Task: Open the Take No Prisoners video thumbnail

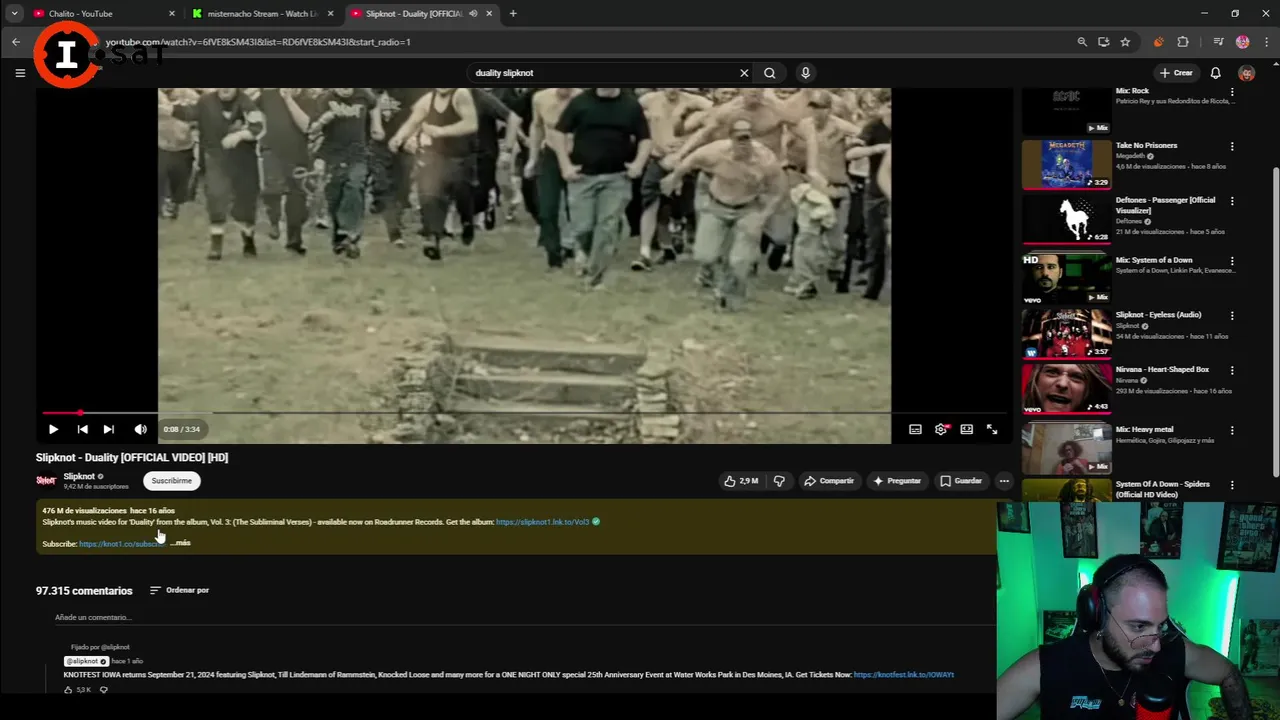Action: tap(1066, 164)
